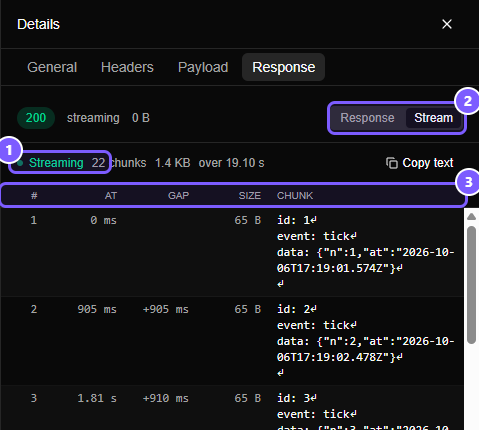Click the Details panel title
Image resolution: width=479 pixels, height=430 pixels.
pyautogui.click(x=38, y=24)
